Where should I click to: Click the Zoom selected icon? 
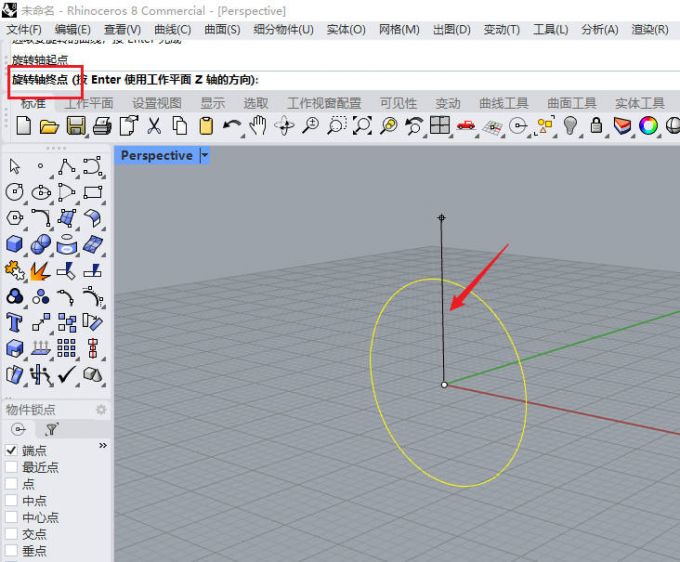point(389,126)
